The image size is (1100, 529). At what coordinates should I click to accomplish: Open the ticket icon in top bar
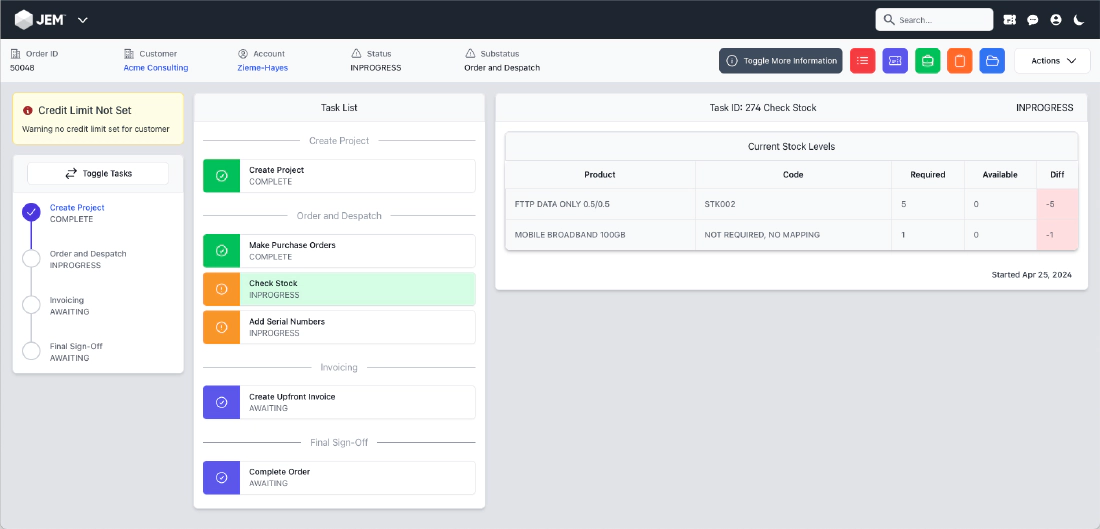(1010, 20)
